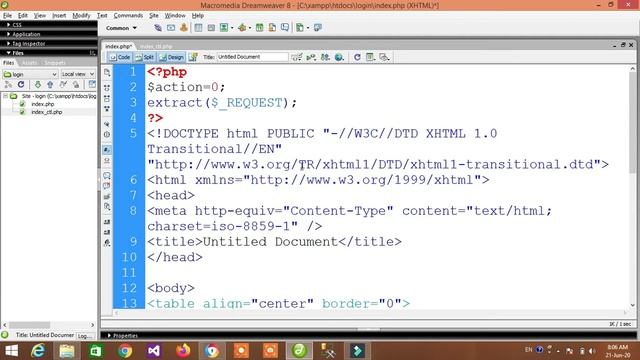
Task: Click the Expand/Collapse Files panel icon
Action: 92,84
